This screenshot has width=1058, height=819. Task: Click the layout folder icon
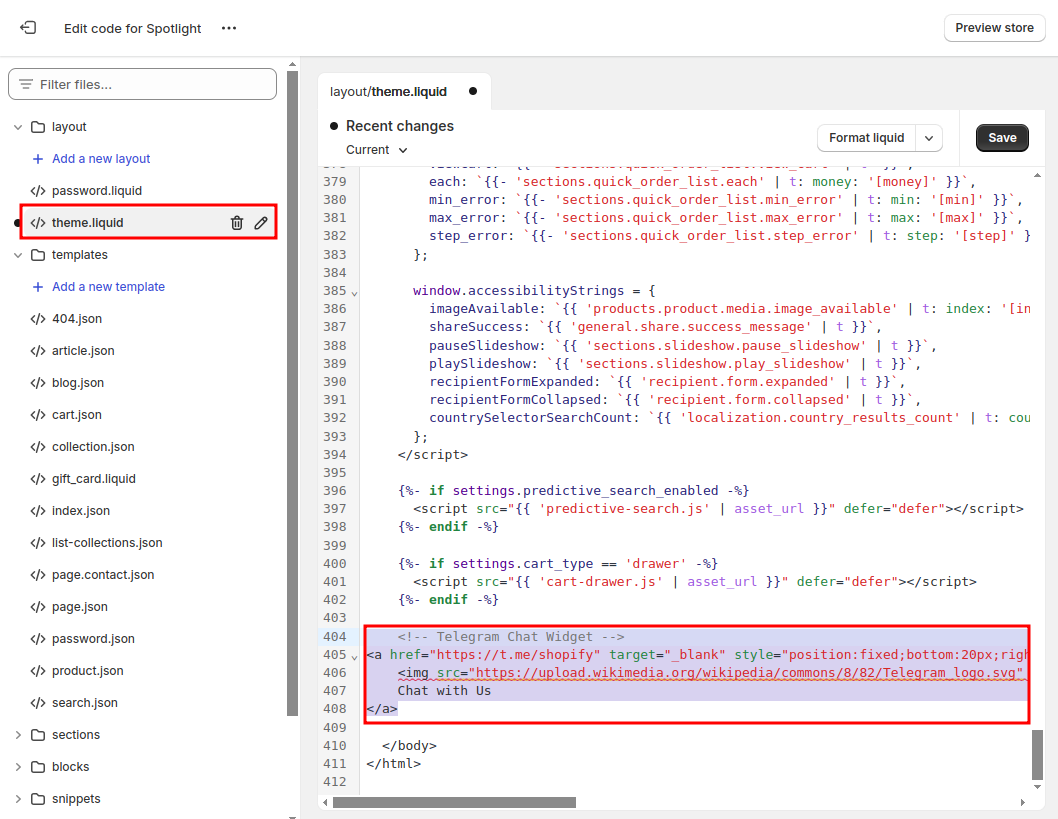[x=38, y=127]
